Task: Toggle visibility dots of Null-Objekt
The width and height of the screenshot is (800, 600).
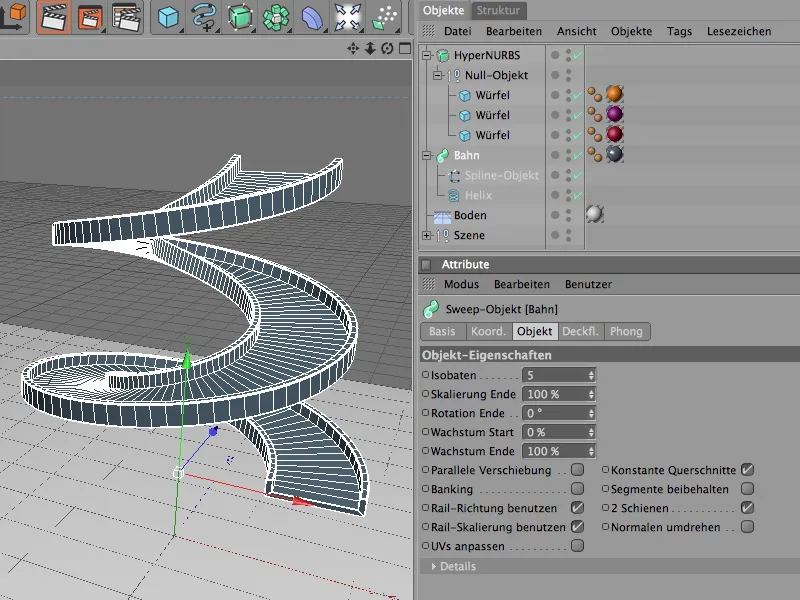Action: (x=568, y=75)
